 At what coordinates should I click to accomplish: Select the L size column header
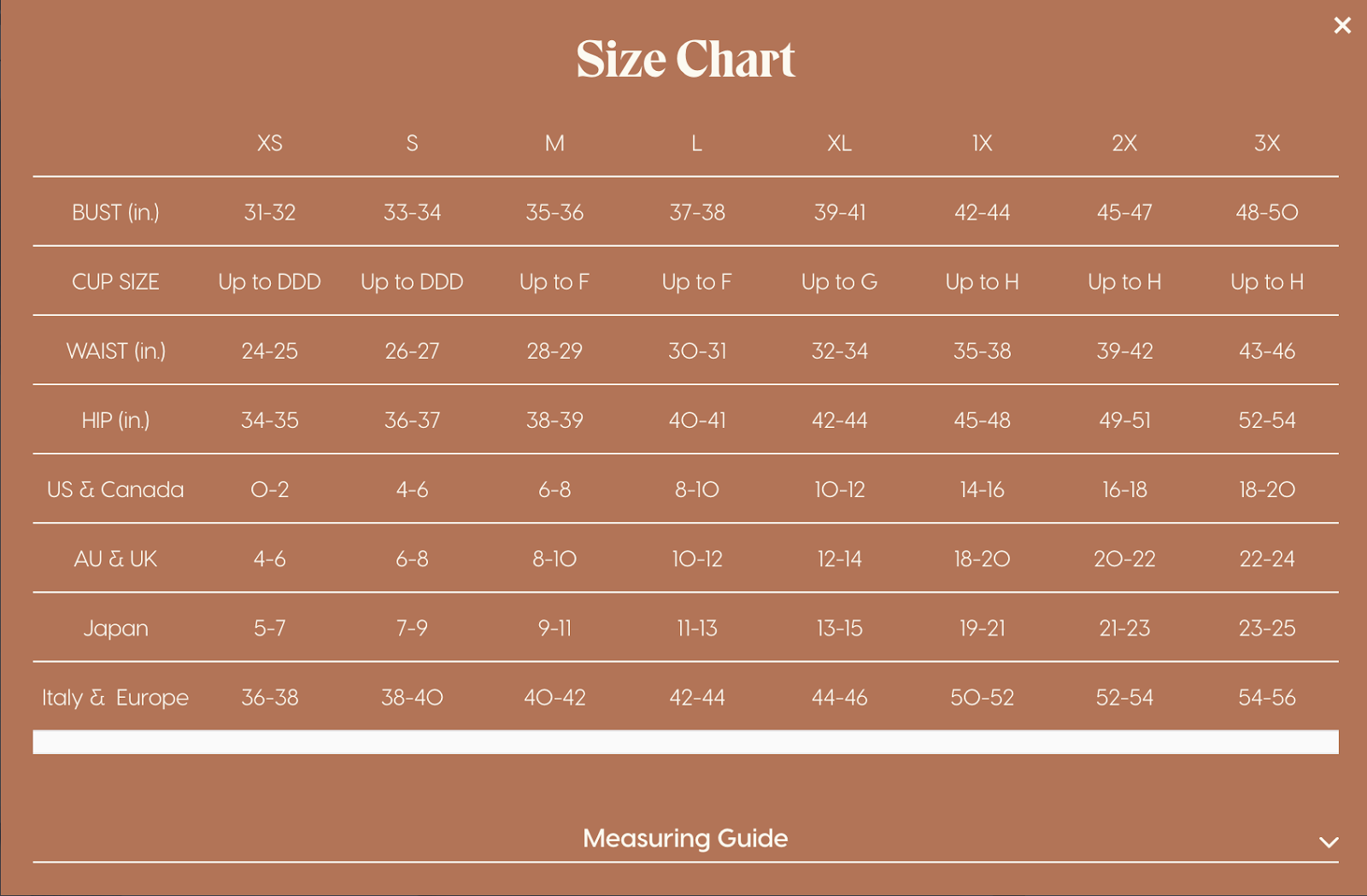pyautogui.click(x=696, y=143)
